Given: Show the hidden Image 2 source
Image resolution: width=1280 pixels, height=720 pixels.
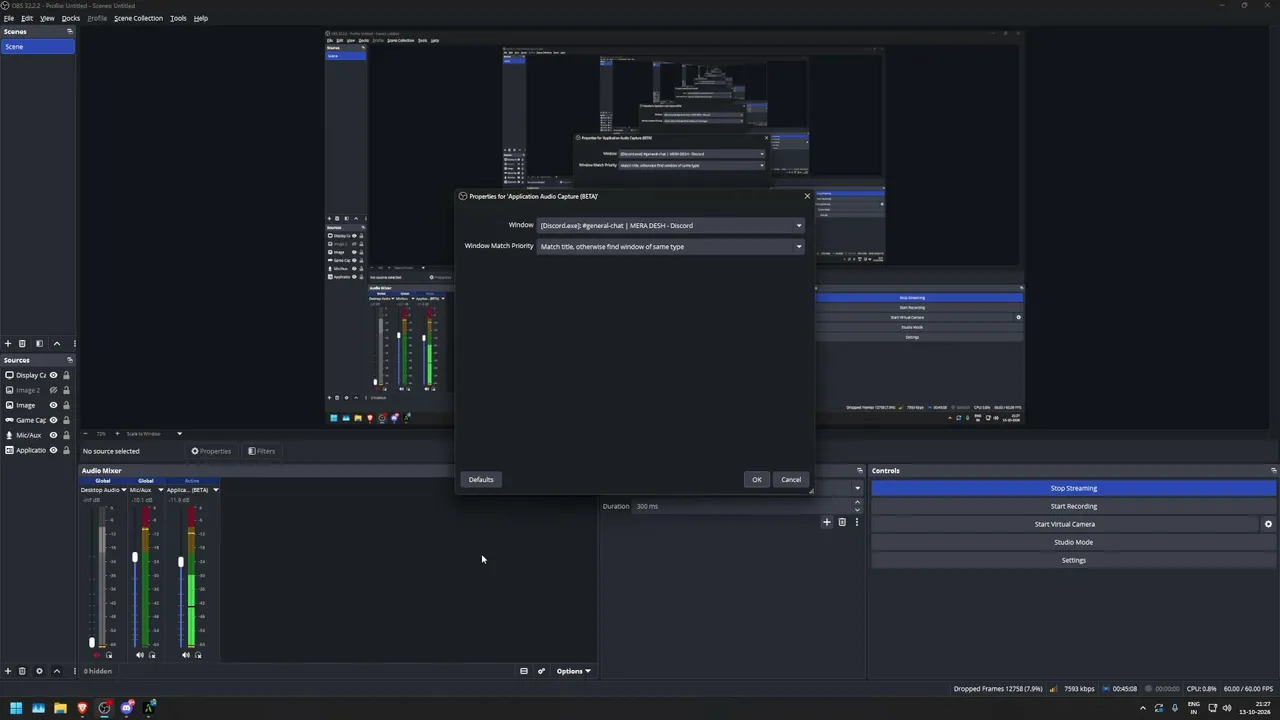Looking at the screenshot, I should point(53,390).
